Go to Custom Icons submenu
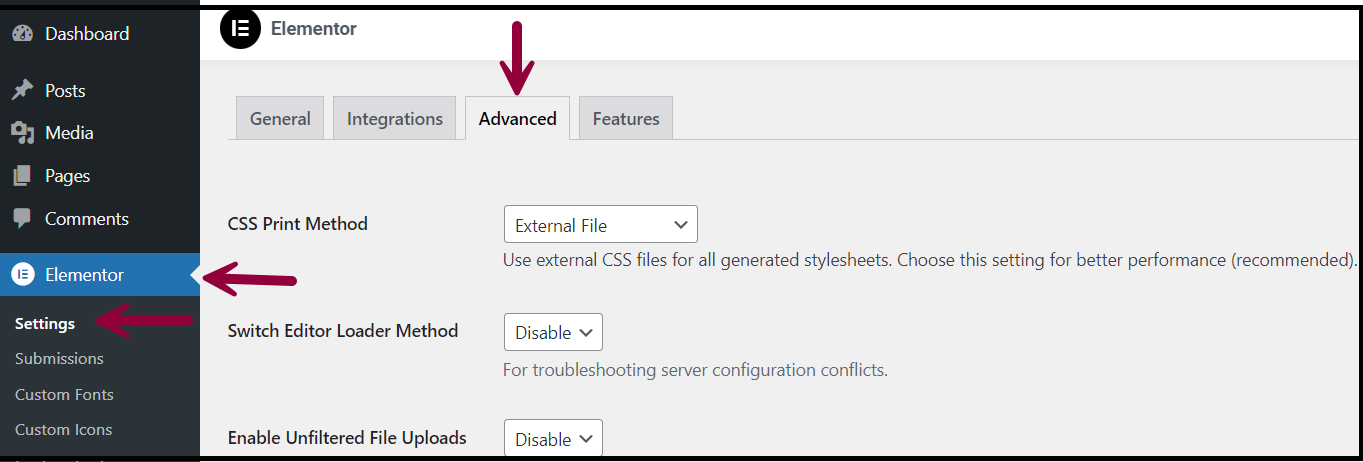 point(63,429)
